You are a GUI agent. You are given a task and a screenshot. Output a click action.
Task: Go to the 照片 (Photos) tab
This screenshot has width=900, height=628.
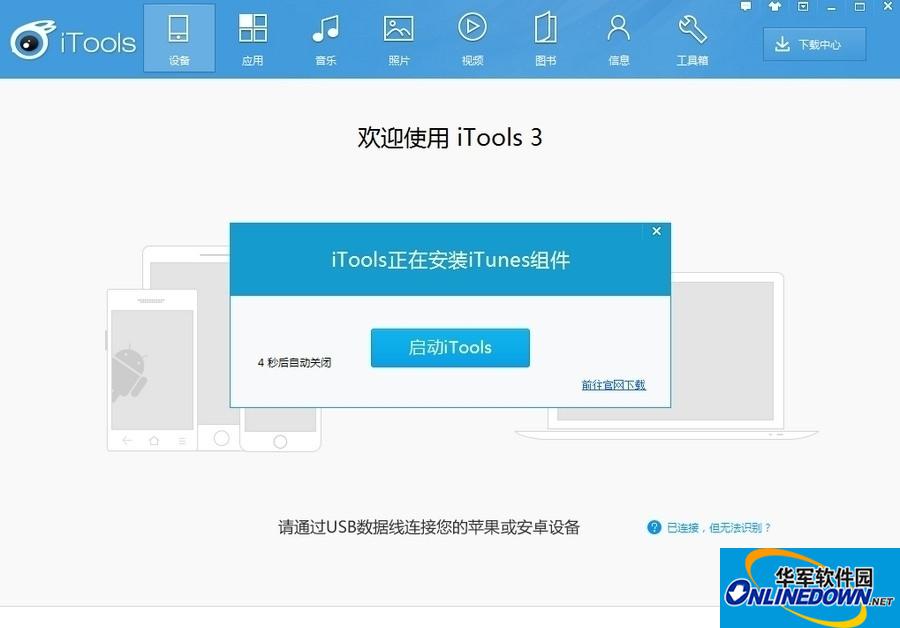[399, 38]
